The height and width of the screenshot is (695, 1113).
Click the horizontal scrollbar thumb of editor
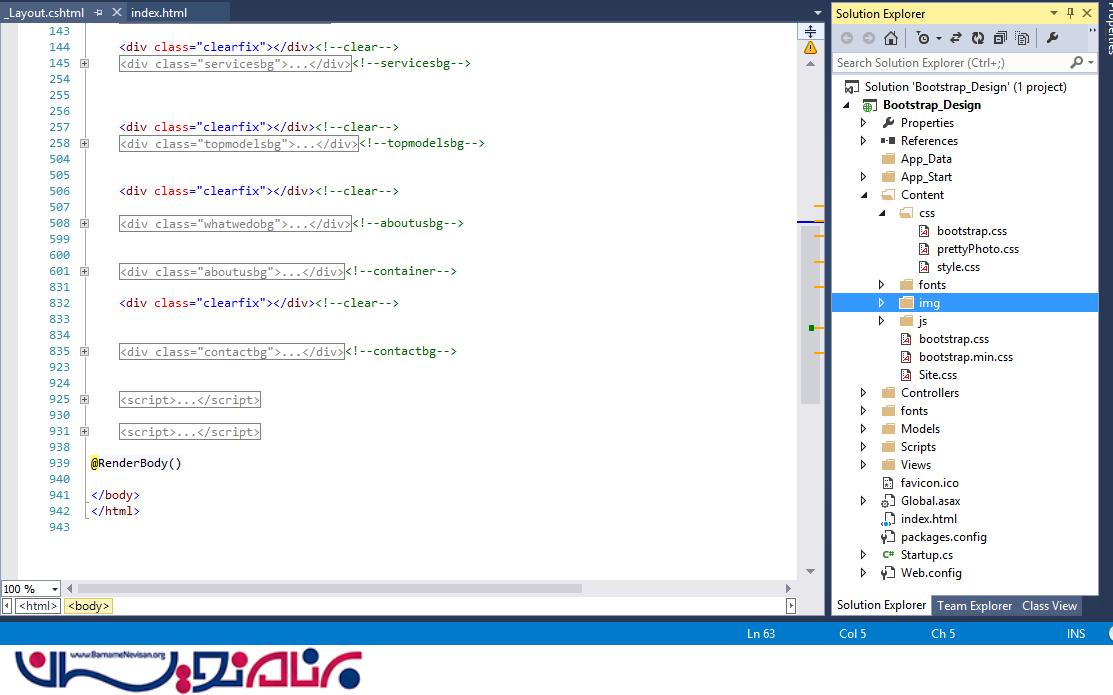(x=330, y=589)
